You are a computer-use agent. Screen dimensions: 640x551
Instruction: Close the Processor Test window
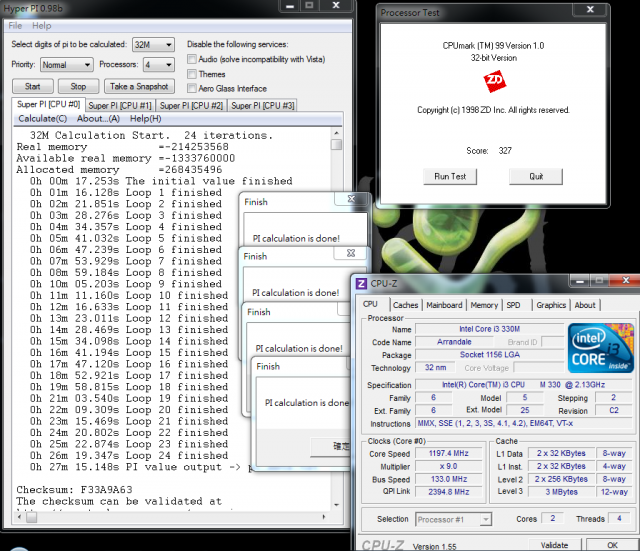(x=590, y=9)
